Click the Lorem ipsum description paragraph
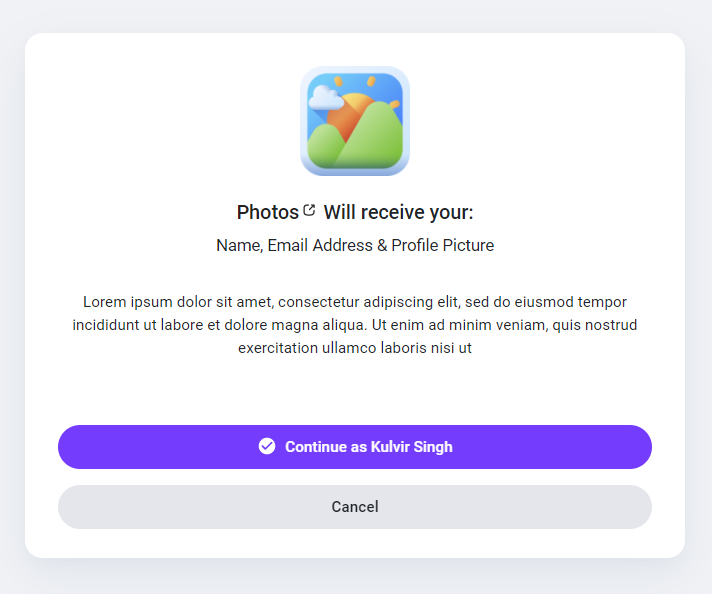 click(x=355, y=325)
